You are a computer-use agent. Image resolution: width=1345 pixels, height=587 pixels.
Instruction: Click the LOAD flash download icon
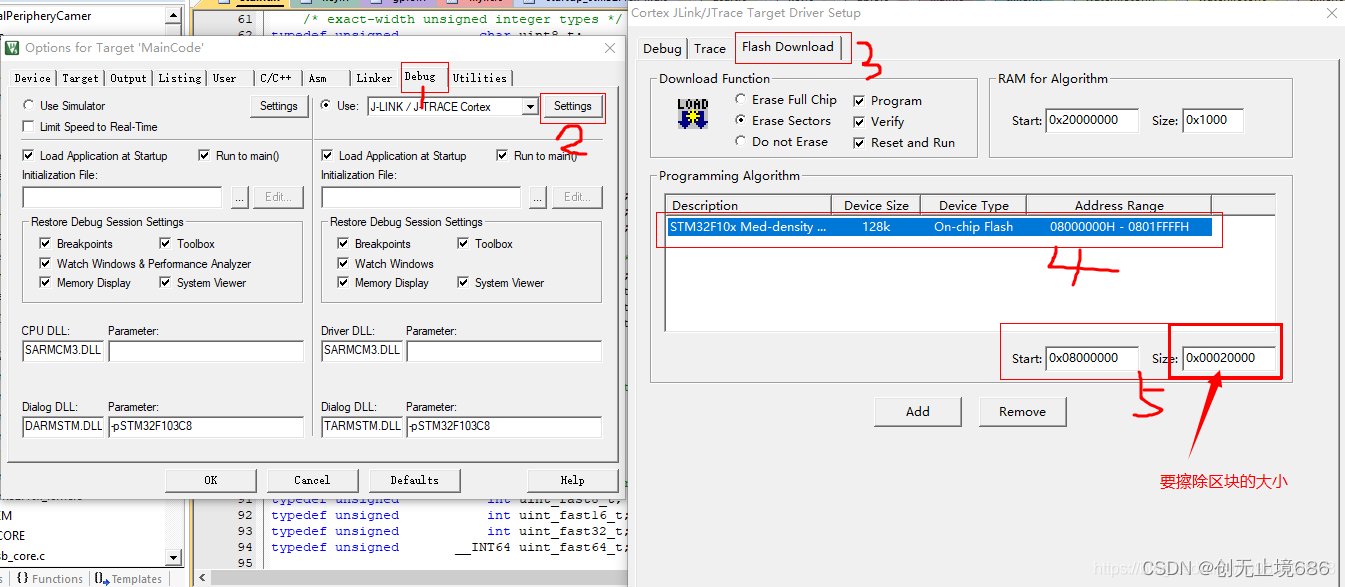[692, 111]
